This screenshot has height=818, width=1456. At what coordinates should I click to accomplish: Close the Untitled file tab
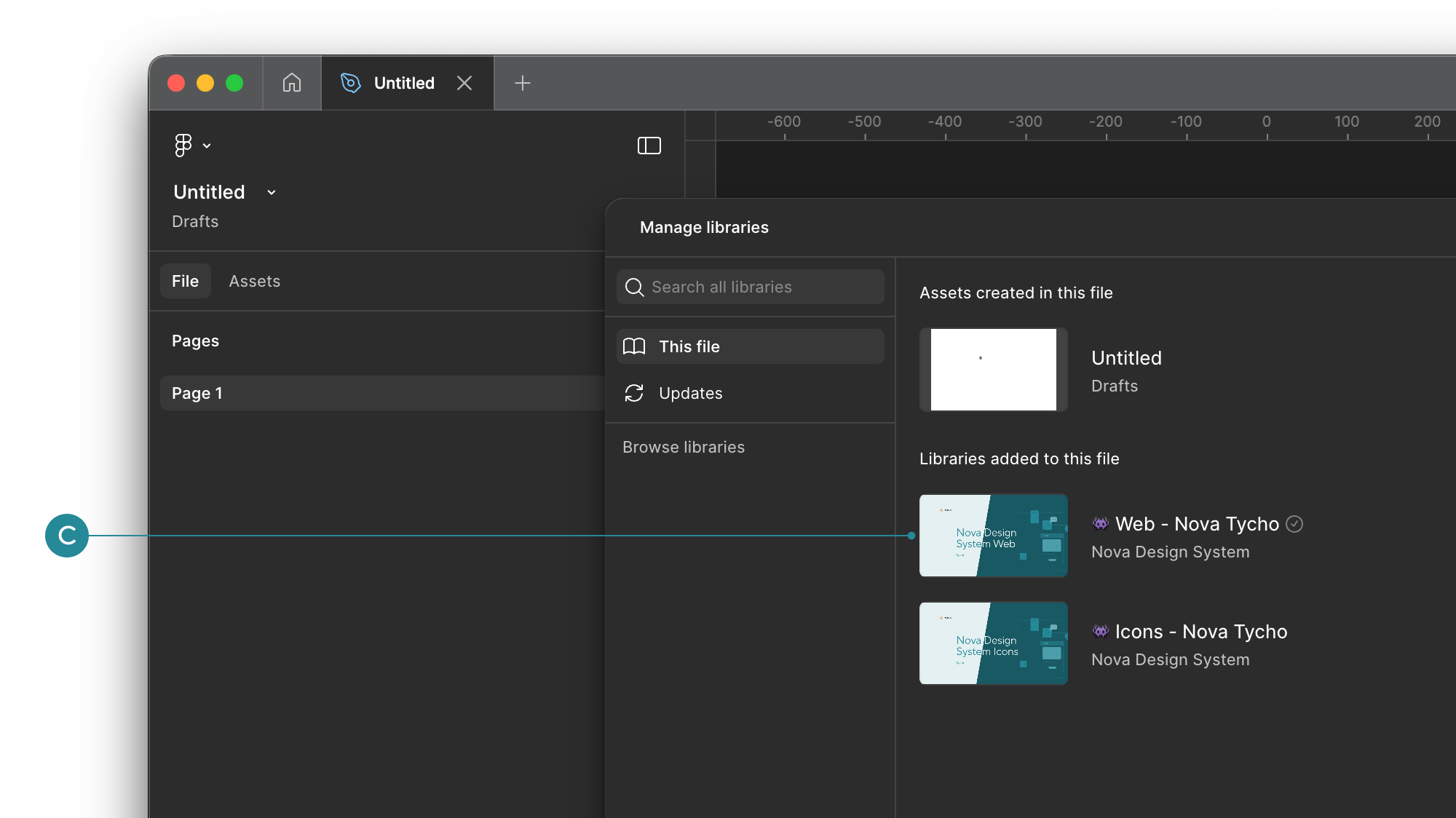pos(464,83)
